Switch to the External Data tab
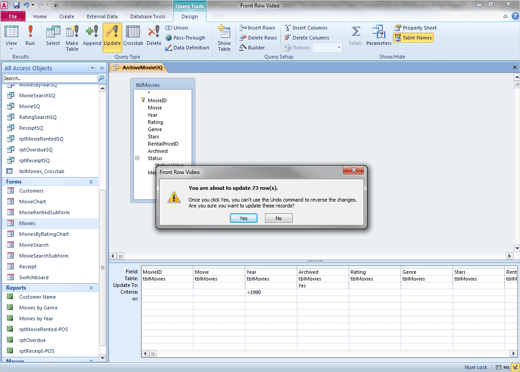The height and width of the screenshot is (372, 520). [x=102, y=16]
